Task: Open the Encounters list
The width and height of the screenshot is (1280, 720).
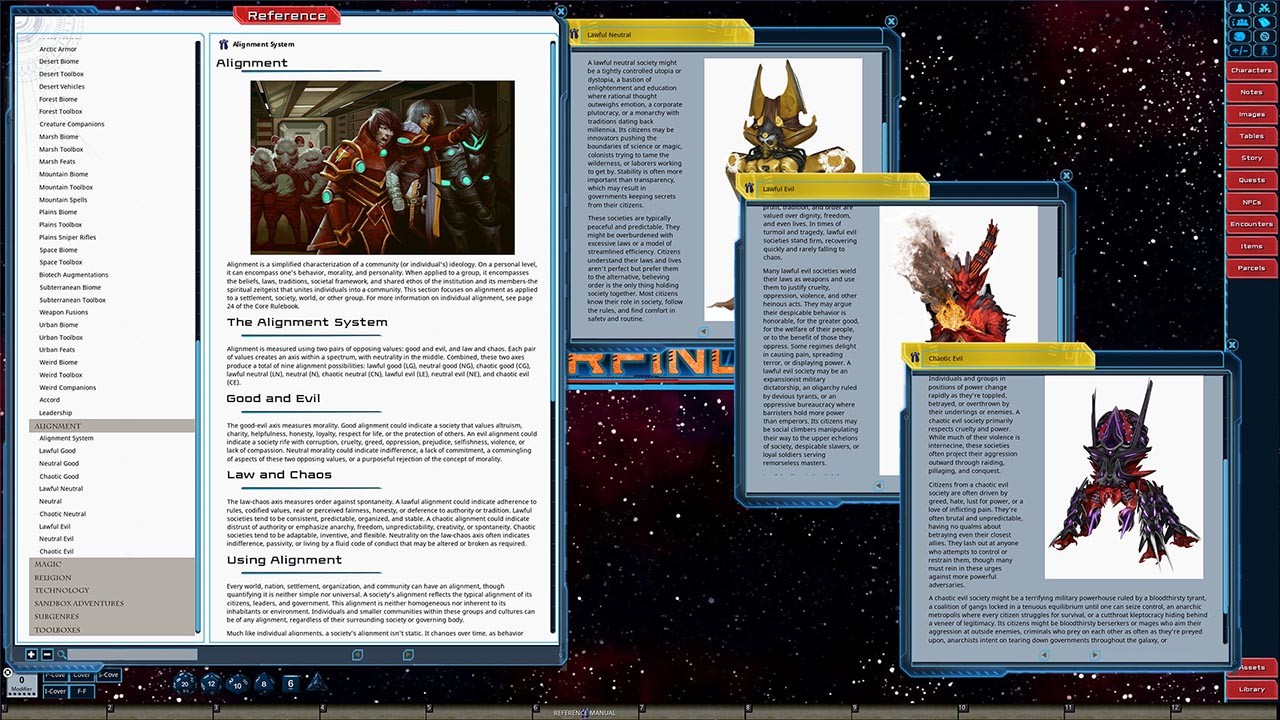Action: click(1251, 224)
